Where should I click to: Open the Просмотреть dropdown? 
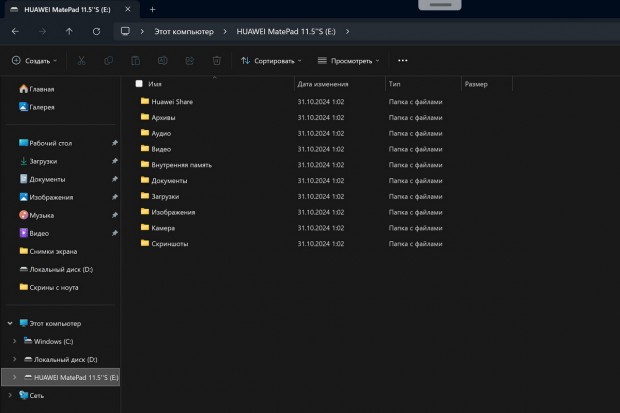coord(348,61)
